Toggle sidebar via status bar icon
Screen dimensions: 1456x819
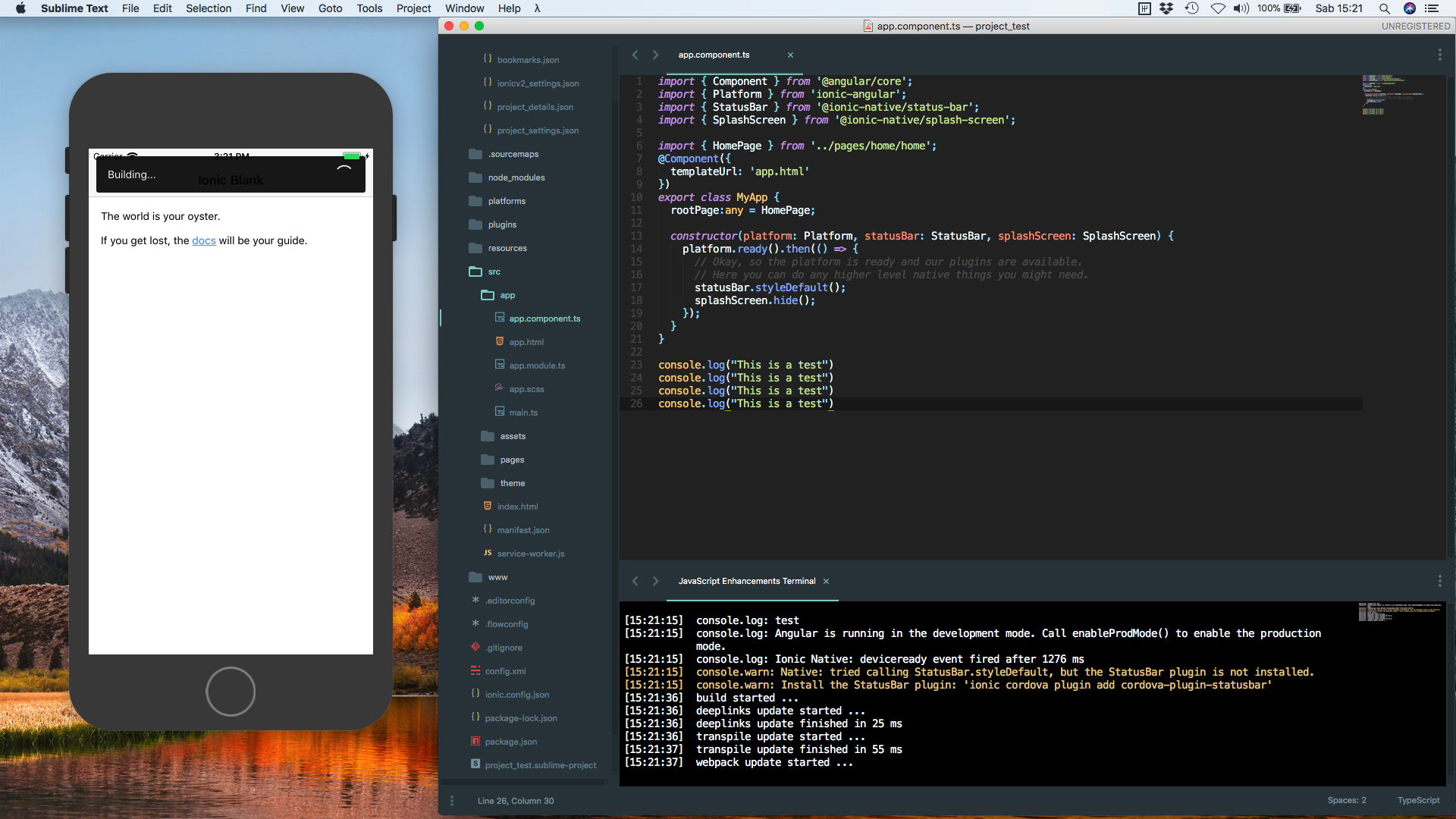coord(452,801)
